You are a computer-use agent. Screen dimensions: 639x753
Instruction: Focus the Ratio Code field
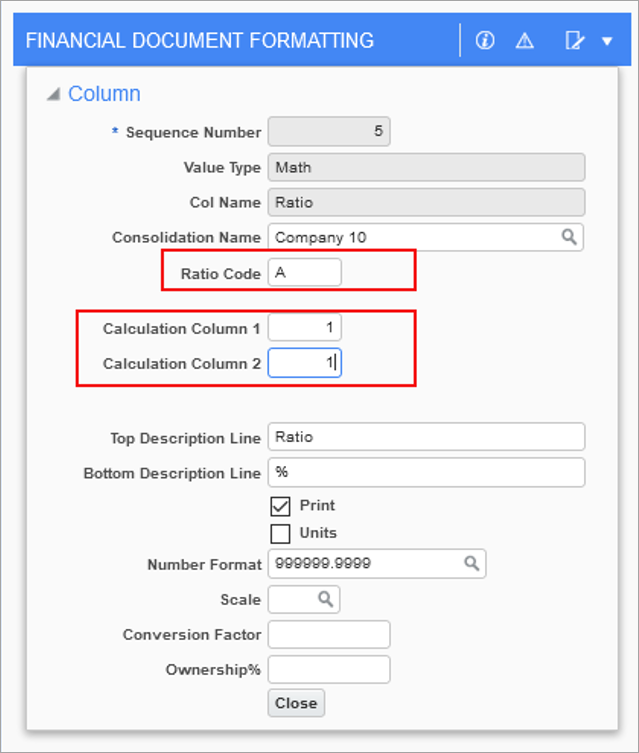click(x=304, y=272)
